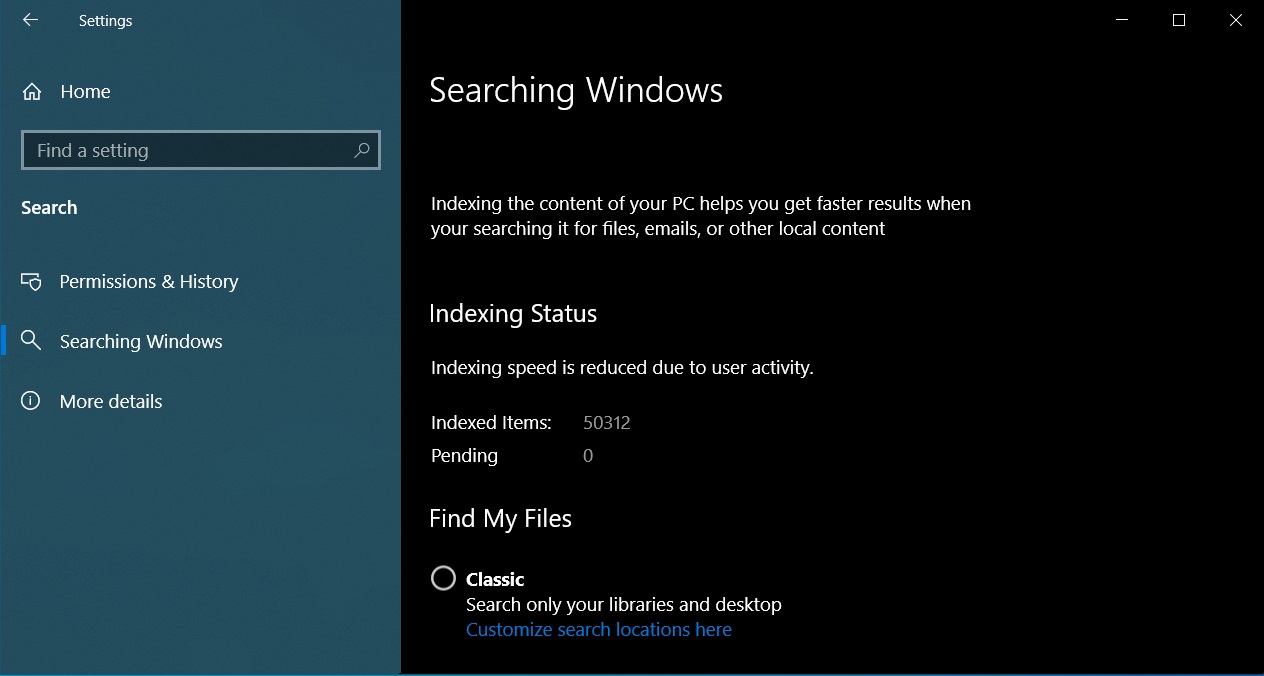Click the Search category label in sidebar

coord(49,207)
